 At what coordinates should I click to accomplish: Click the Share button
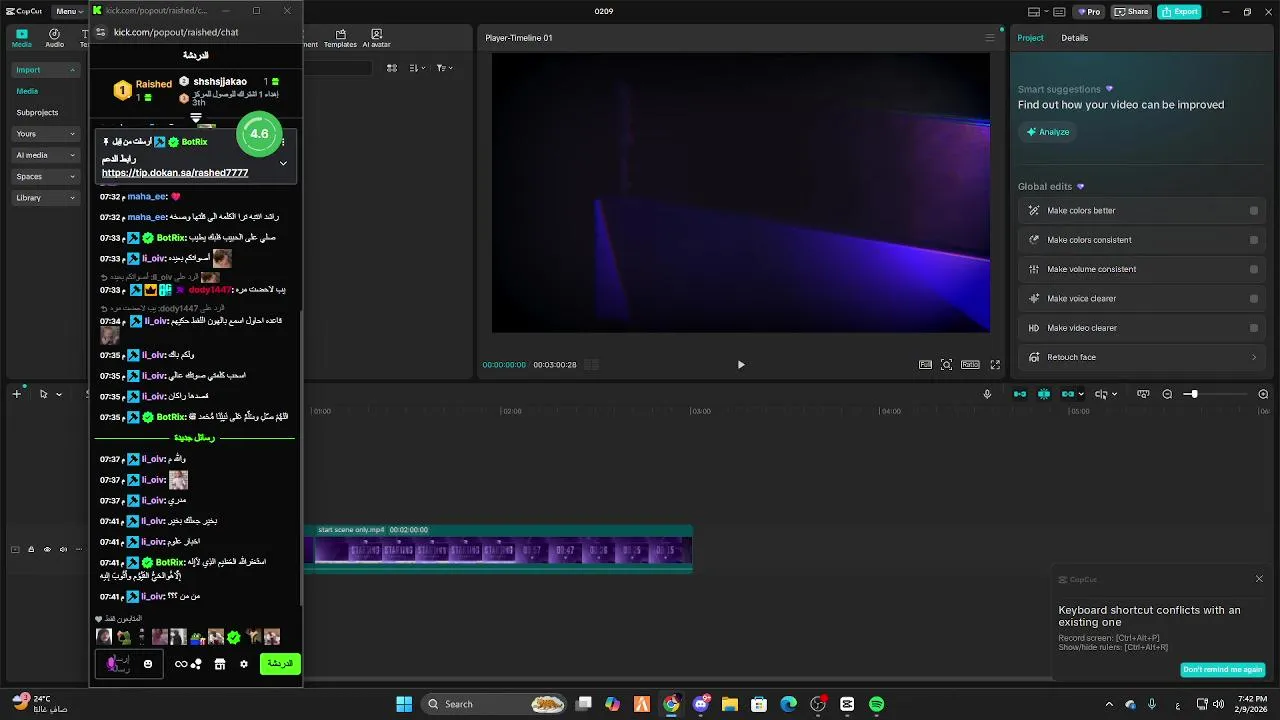point(1132,12)
